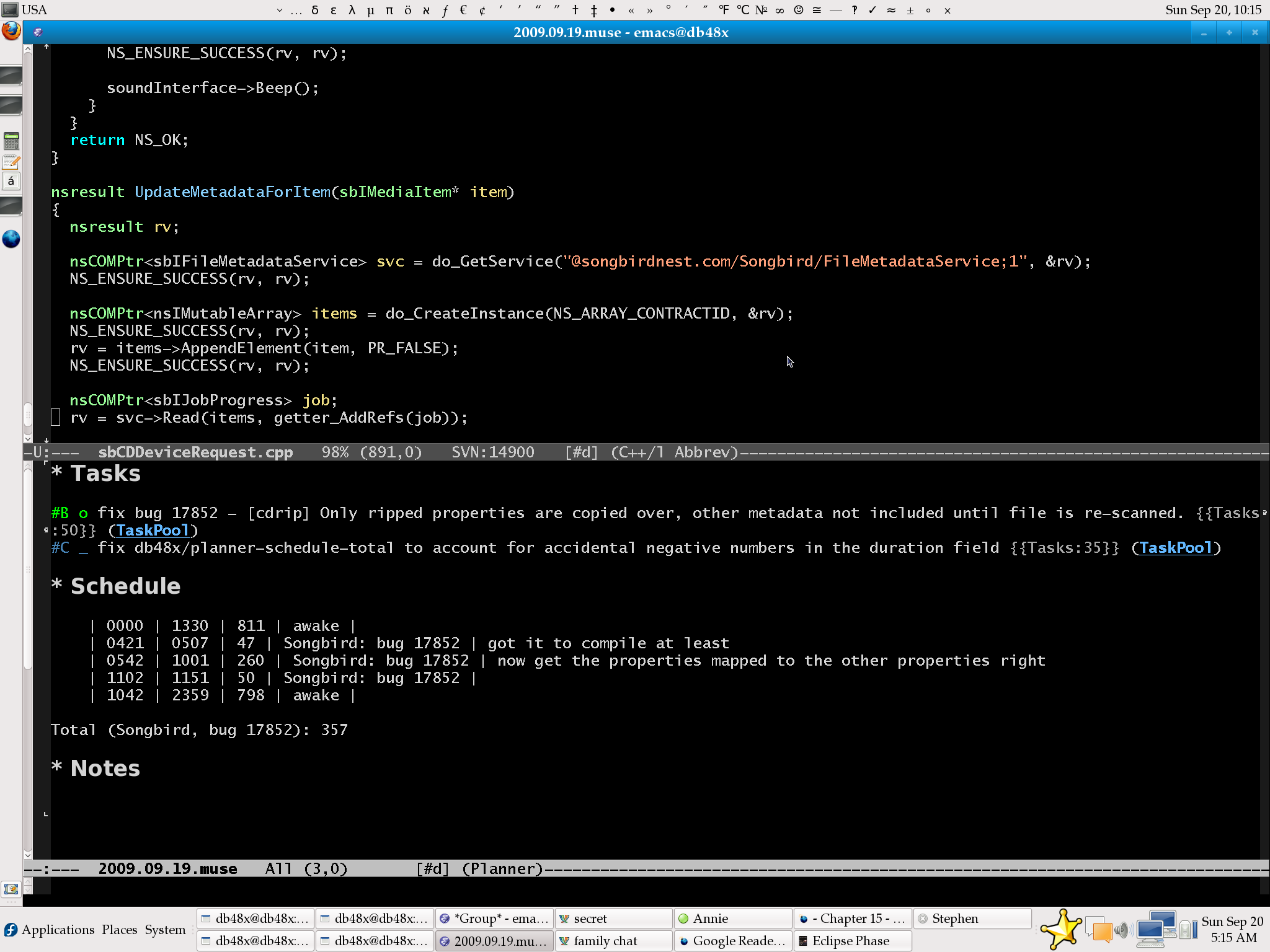The image size is (1270, 952).
Task: Insert the bullet • symbol
Action: pyautogui.click(x=612, y=10)
